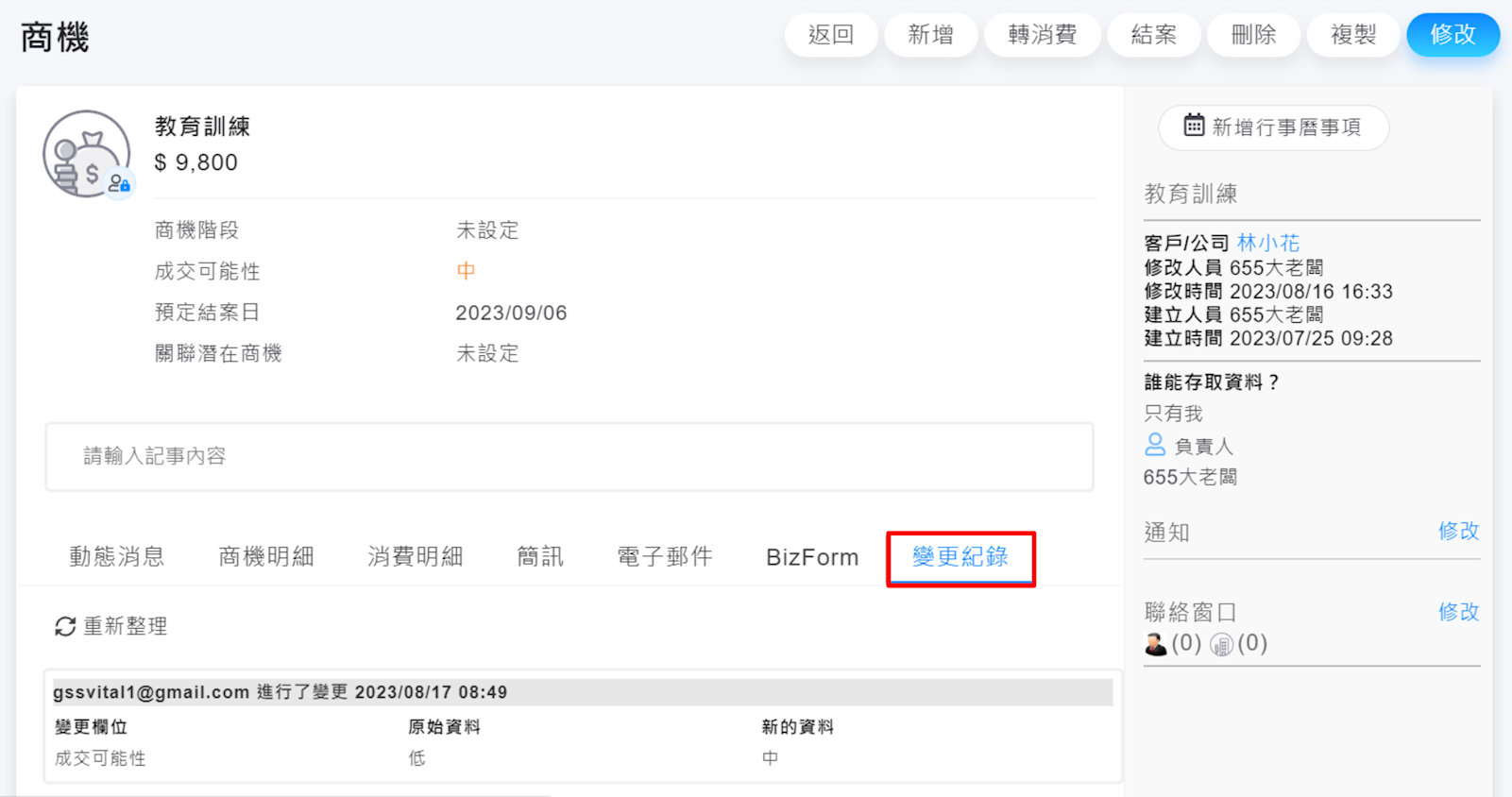Image resolution: width=1512 pixels, height=797 pixels.
Task: Click the calendar icon for 新增行事曆事項
Action: click(x=1194, y=126)
